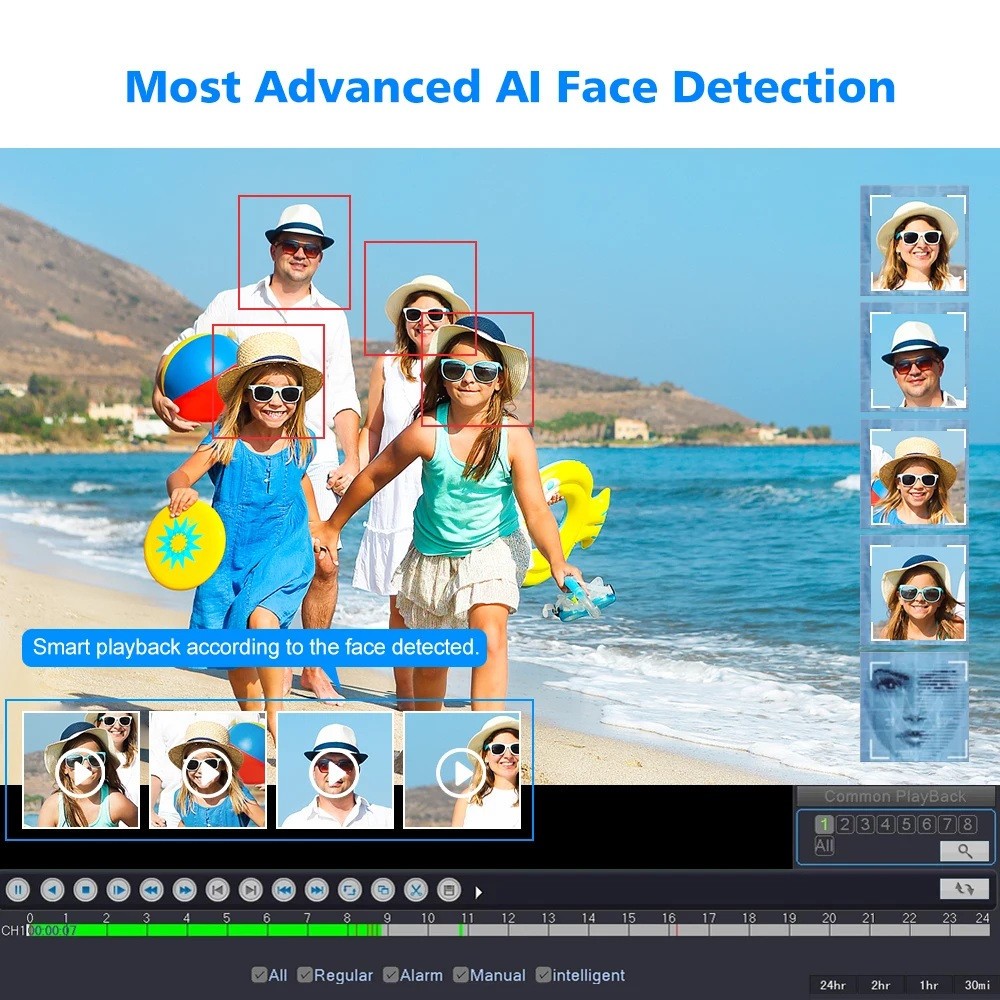Play the man's face detection thumbnail
1000x1000 pixels.
pos(336,770)
